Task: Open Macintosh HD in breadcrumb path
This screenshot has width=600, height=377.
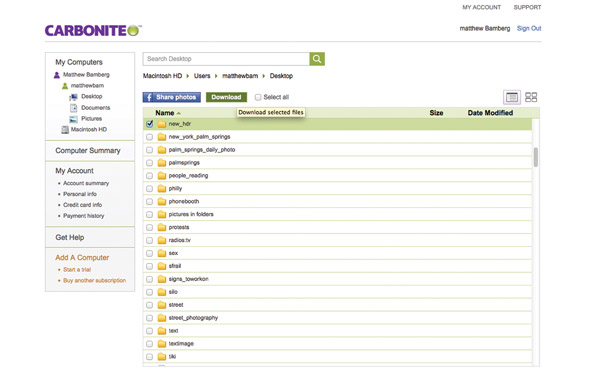Action: [162, 76]
